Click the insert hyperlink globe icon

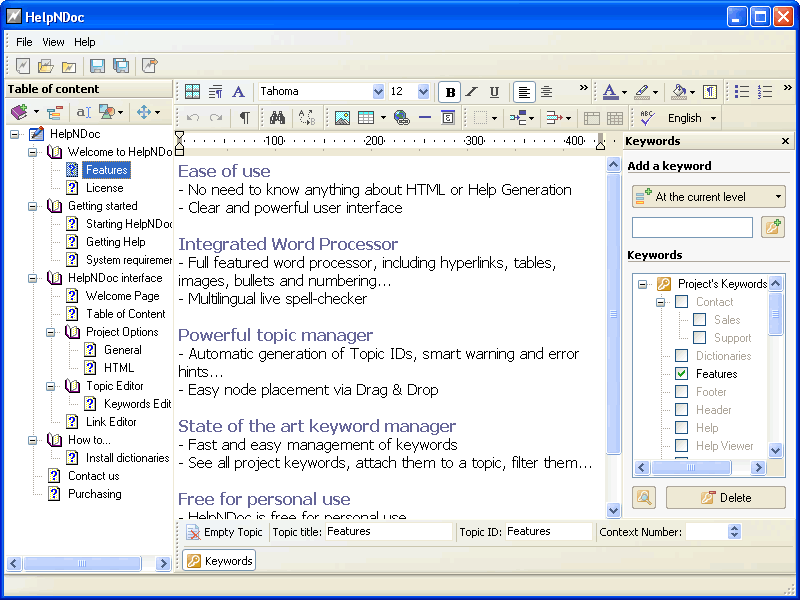pyautogui.click(x=401, y=118)
